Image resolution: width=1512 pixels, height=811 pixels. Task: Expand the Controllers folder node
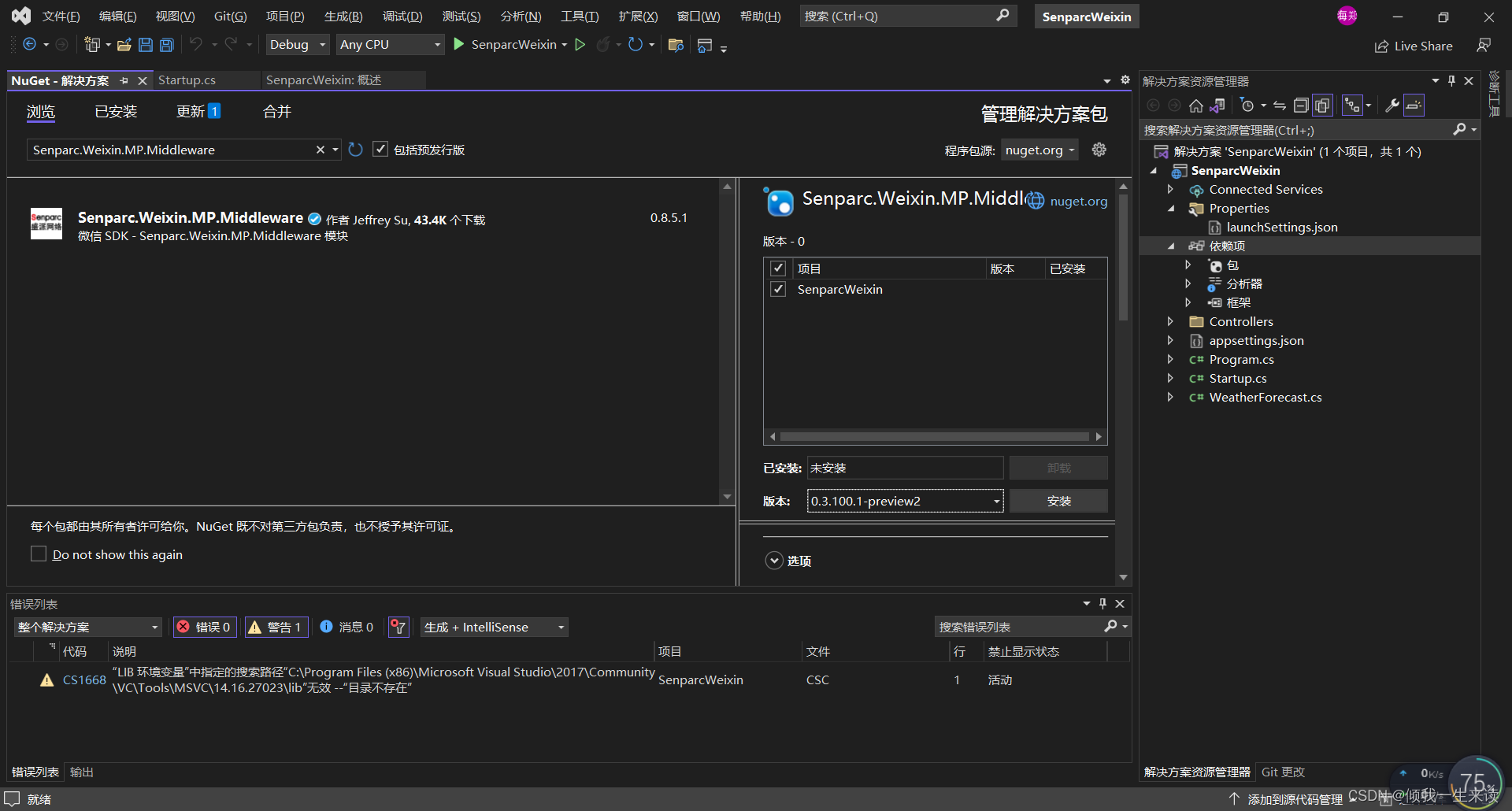pyautogui.click(x=1170, y=322)
